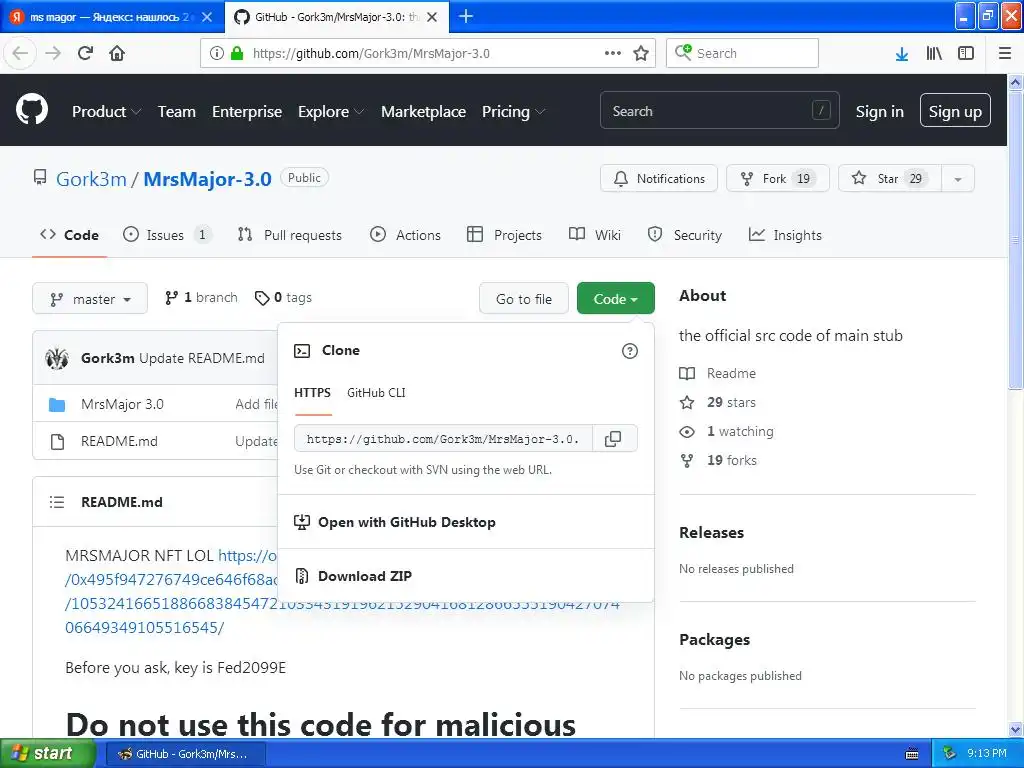Open the Firefox hamburger menu
1024x768 pixels.
click(1005, 53)
